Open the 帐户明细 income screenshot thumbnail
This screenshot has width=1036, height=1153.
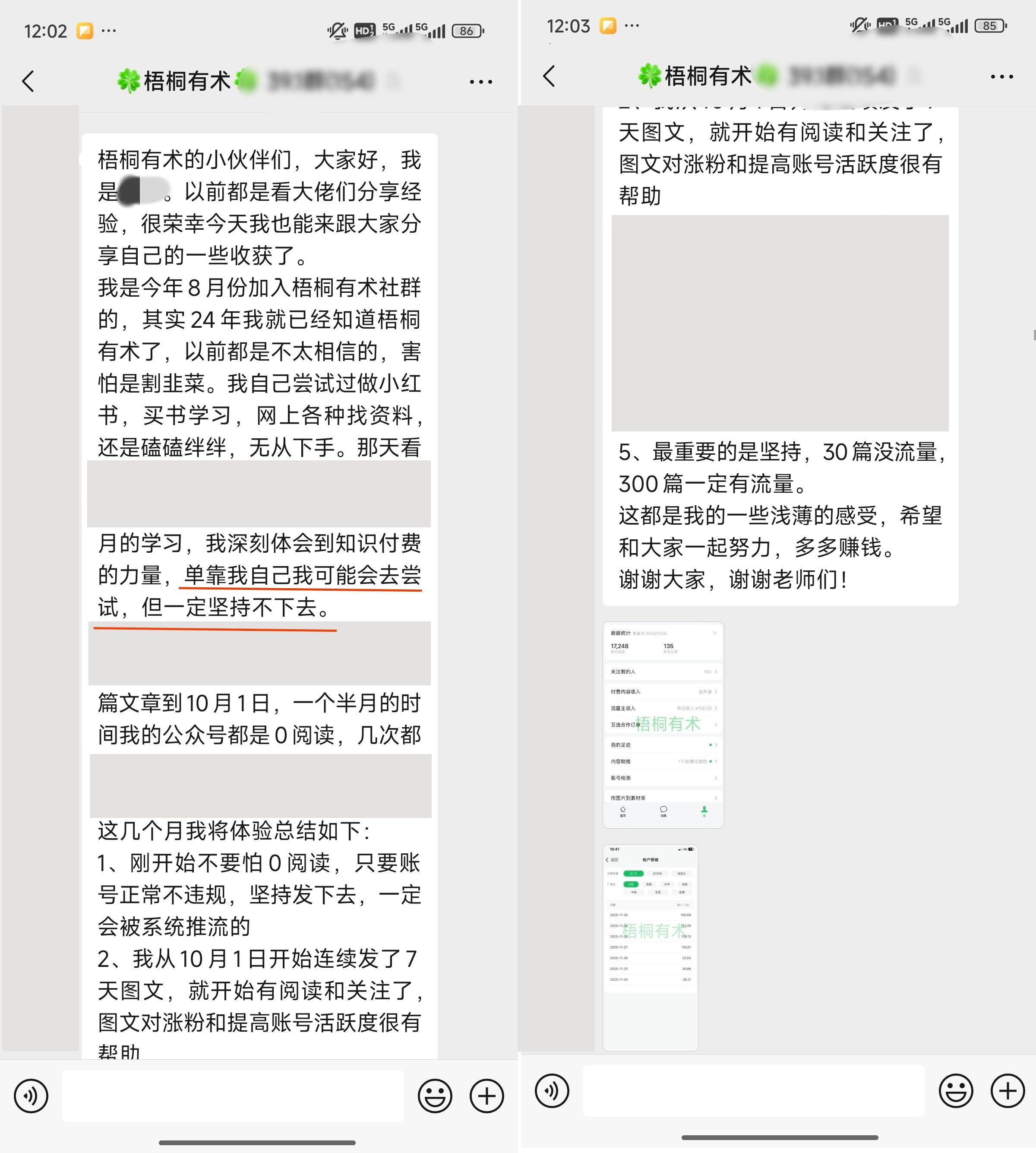click(x=650, y=947)
